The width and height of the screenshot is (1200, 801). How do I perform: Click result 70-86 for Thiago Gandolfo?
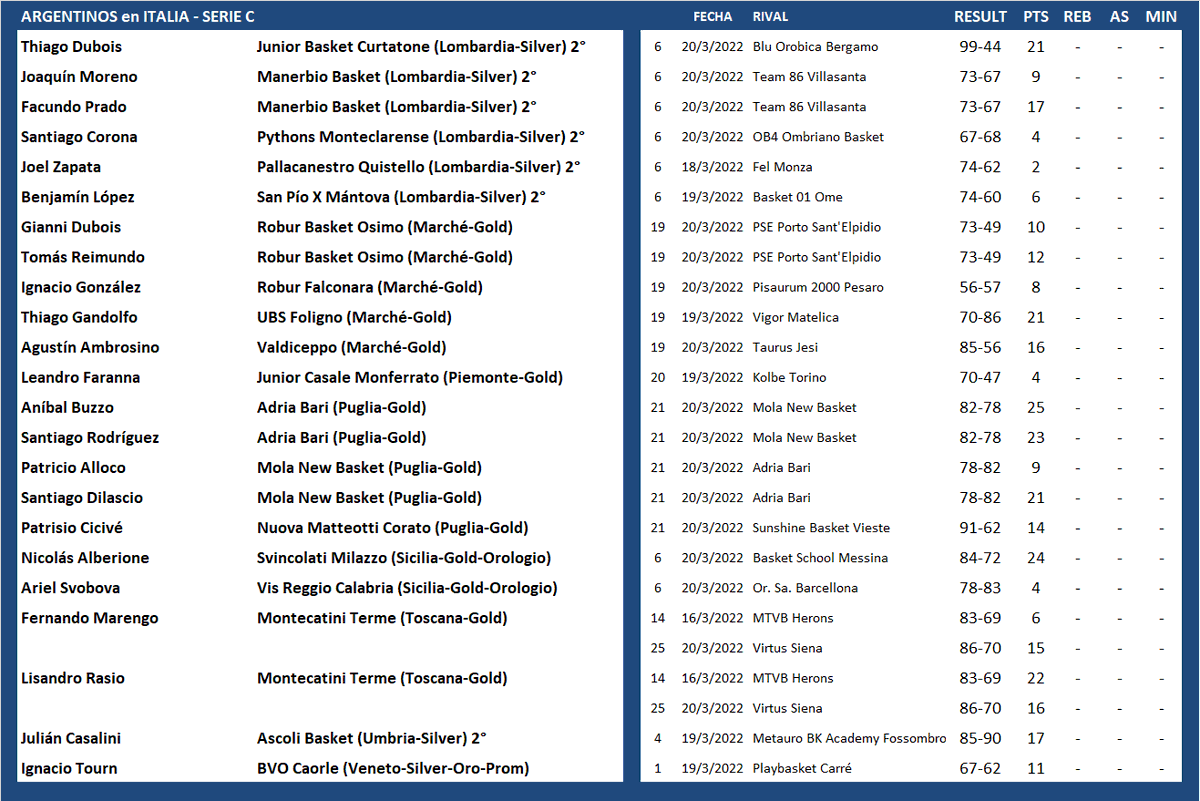click(980, 317)
